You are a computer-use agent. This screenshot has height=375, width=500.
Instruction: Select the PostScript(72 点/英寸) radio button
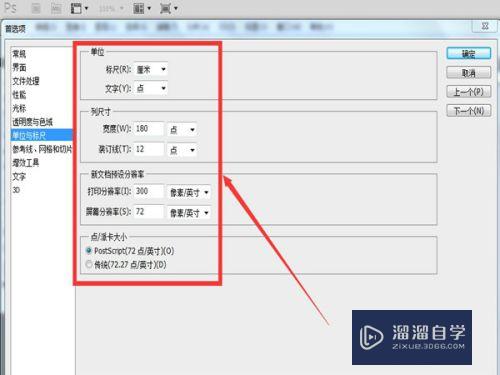(89, 250)
